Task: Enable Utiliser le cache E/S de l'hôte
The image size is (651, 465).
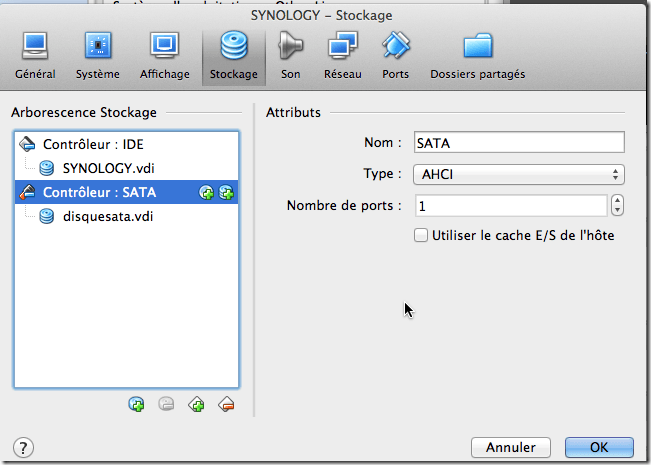Action: pos(421,235)
